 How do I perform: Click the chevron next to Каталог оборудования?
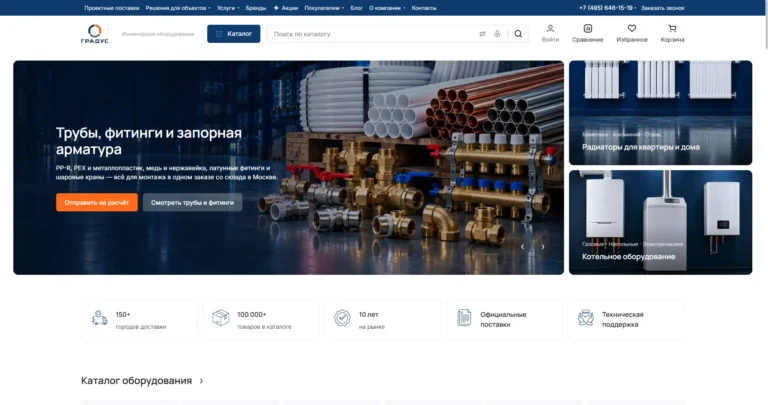tap(201, 381)
